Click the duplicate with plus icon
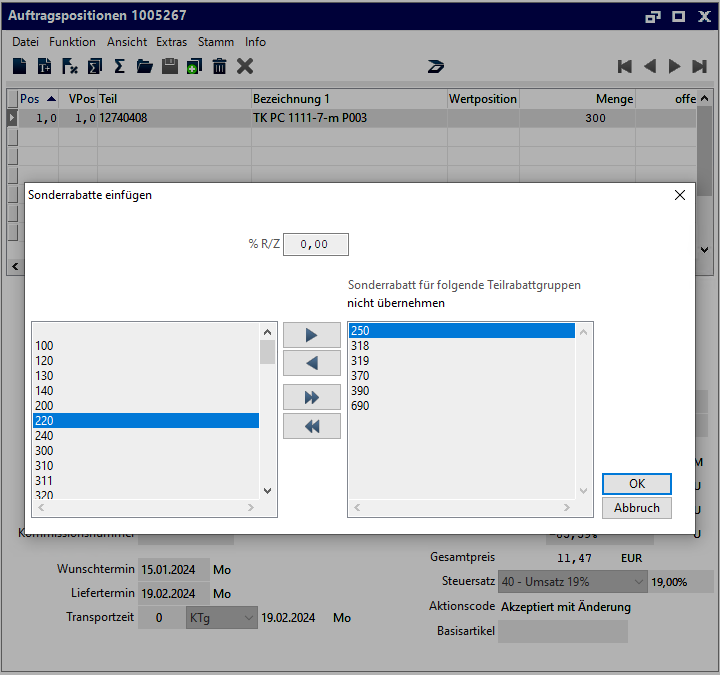The image size is (720, 675). 194,66
